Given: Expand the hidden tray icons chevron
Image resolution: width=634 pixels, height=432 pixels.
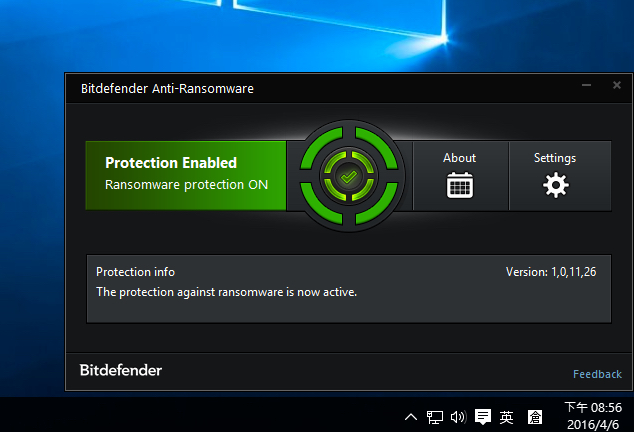Looking at the screenshot, I should pos(411,417).
